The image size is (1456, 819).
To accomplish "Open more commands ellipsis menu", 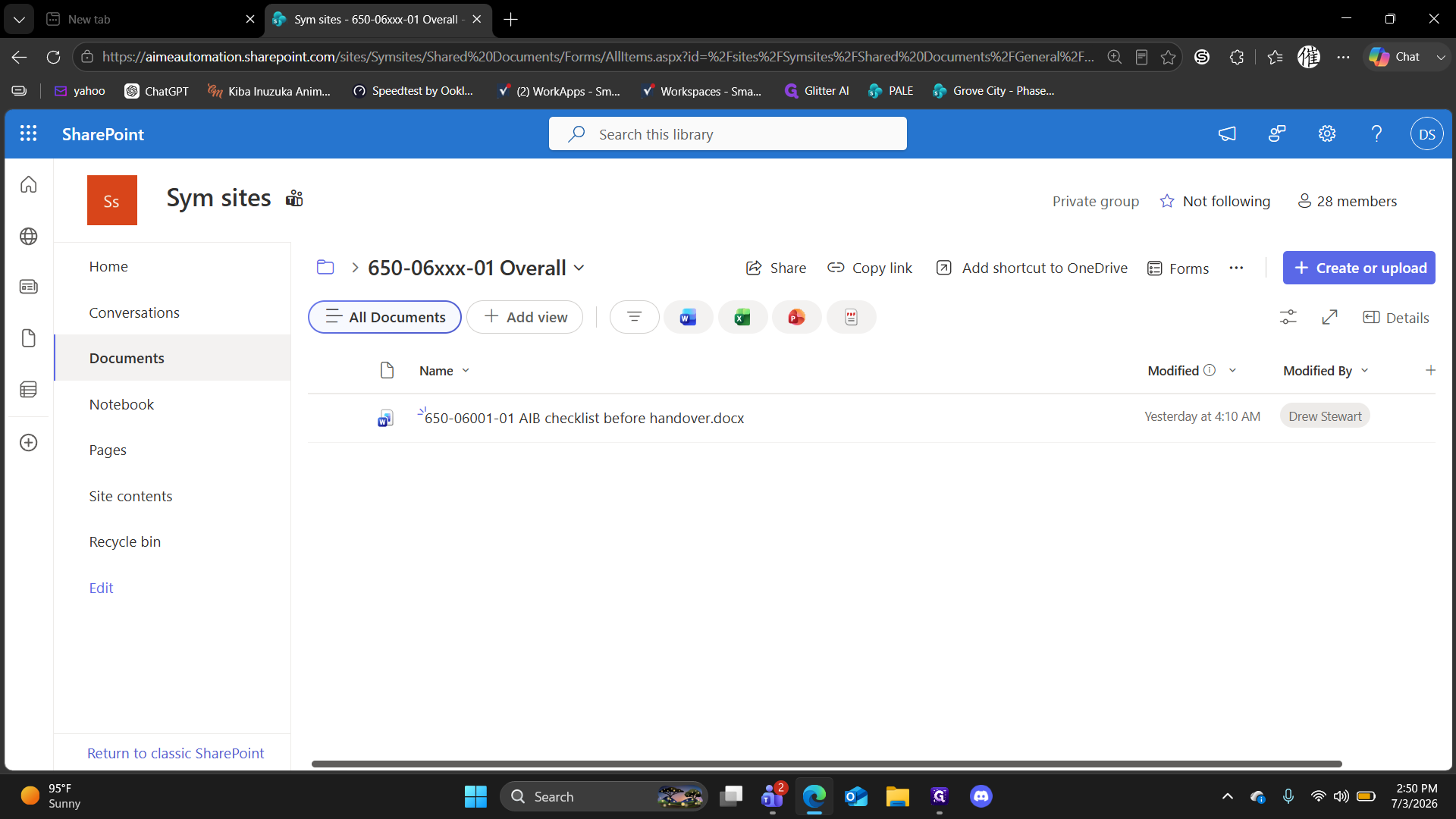I will 1236,268.
